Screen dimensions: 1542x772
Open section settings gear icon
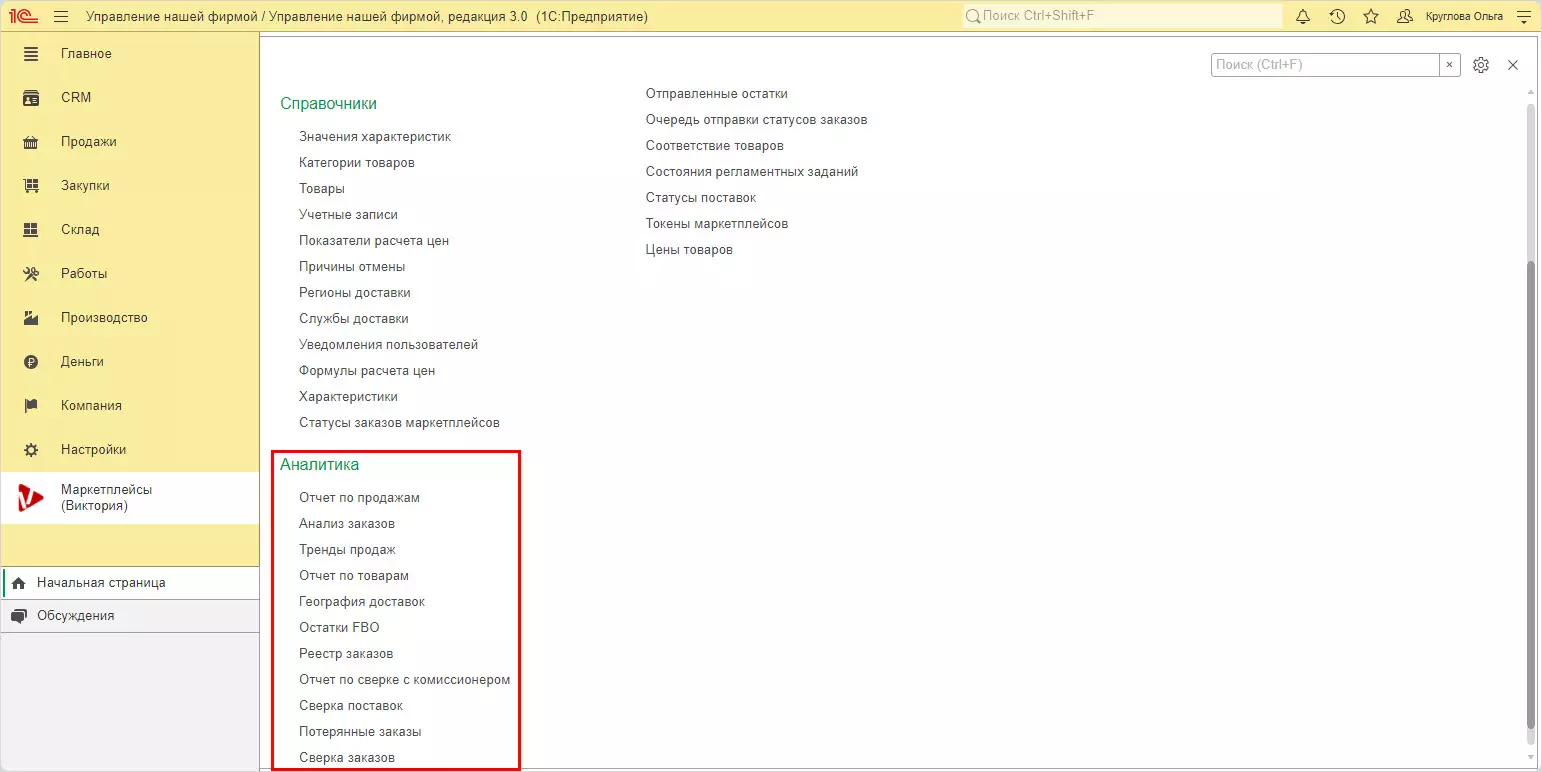[x=1481, y=65]
